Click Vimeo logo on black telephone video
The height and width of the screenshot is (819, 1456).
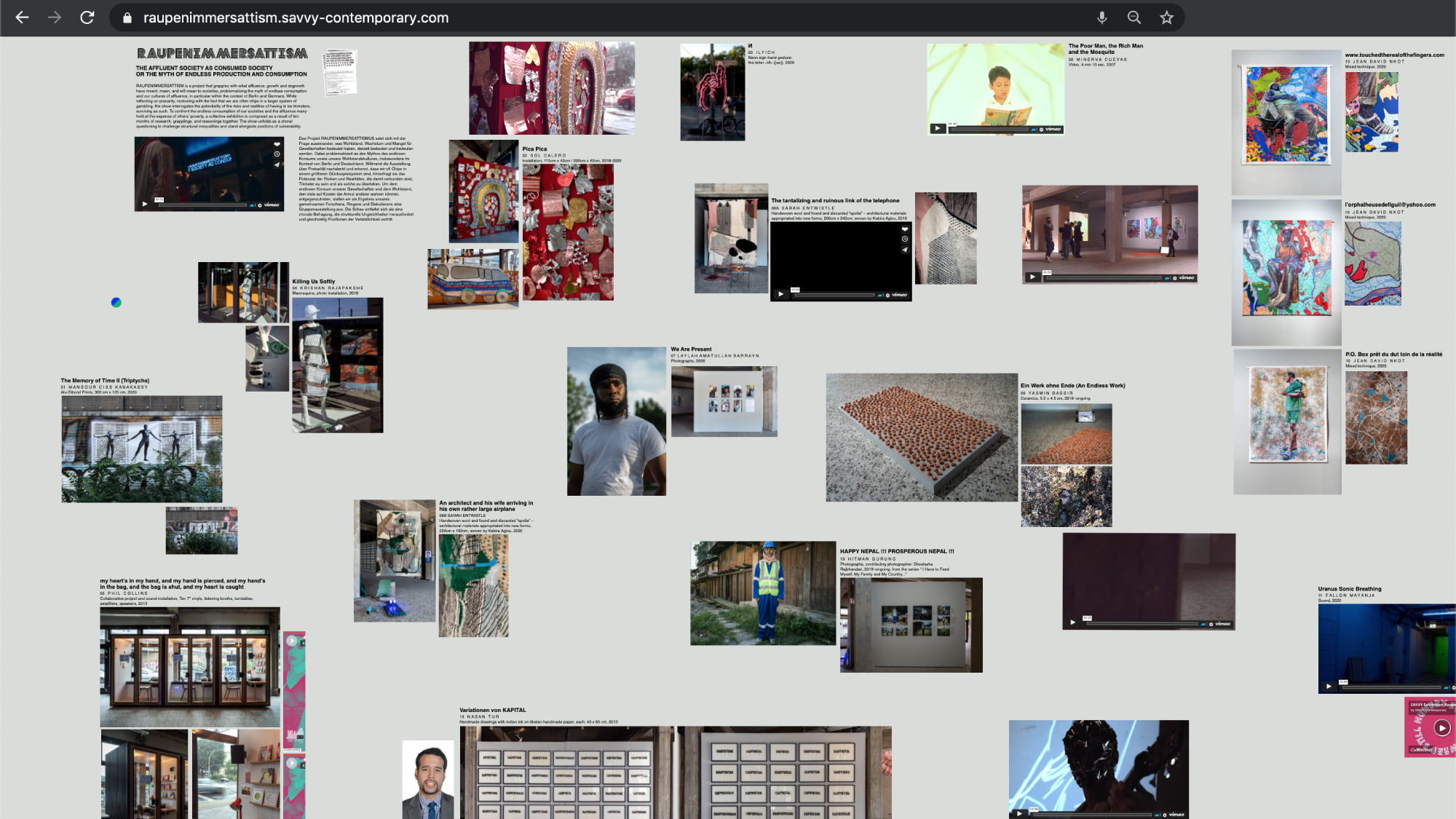pos(900,296)
